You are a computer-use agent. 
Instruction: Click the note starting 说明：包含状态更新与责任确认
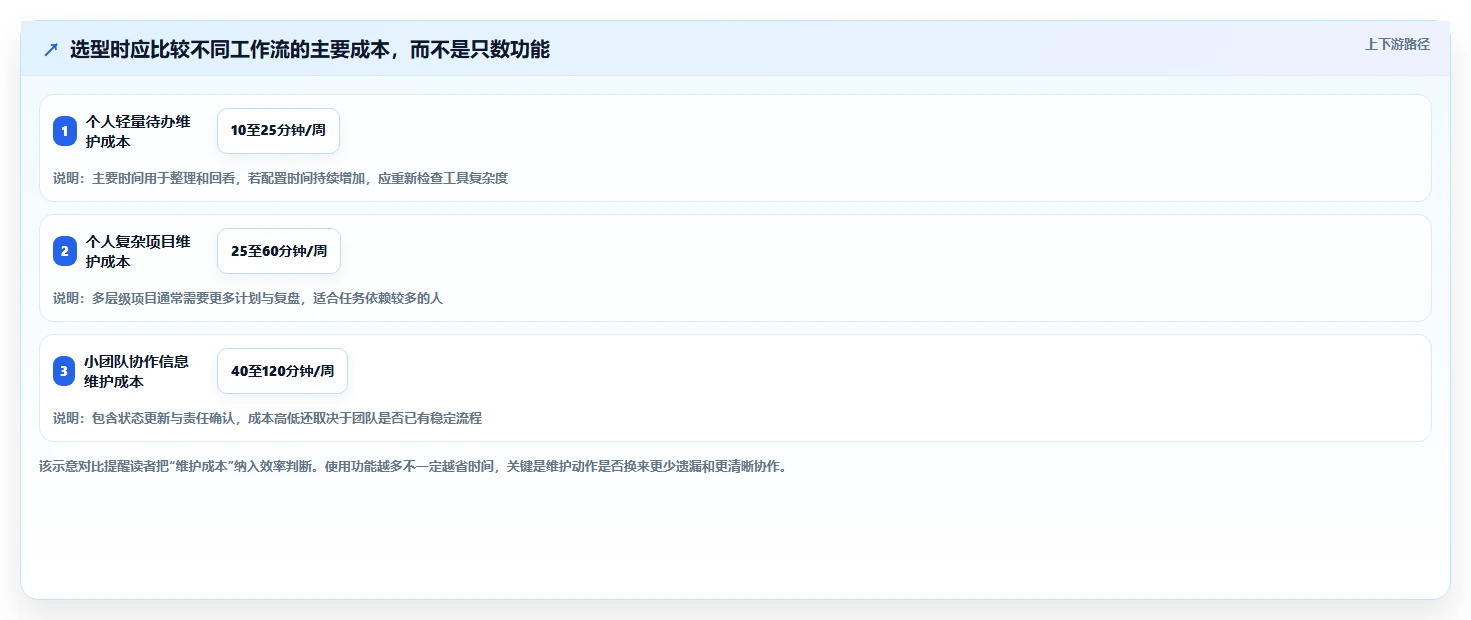268,418
